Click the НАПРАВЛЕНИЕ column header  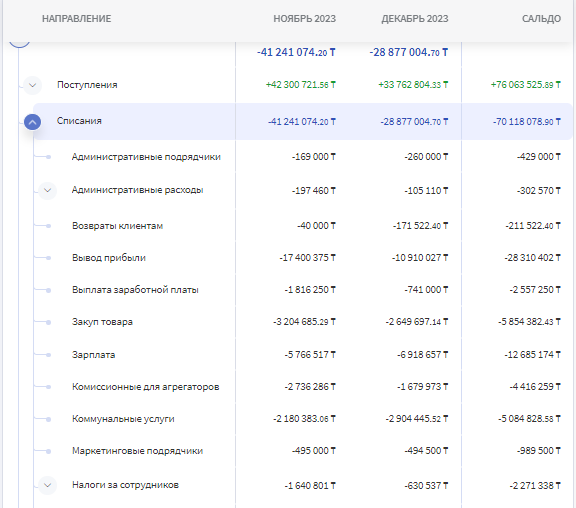coord(76,19)
